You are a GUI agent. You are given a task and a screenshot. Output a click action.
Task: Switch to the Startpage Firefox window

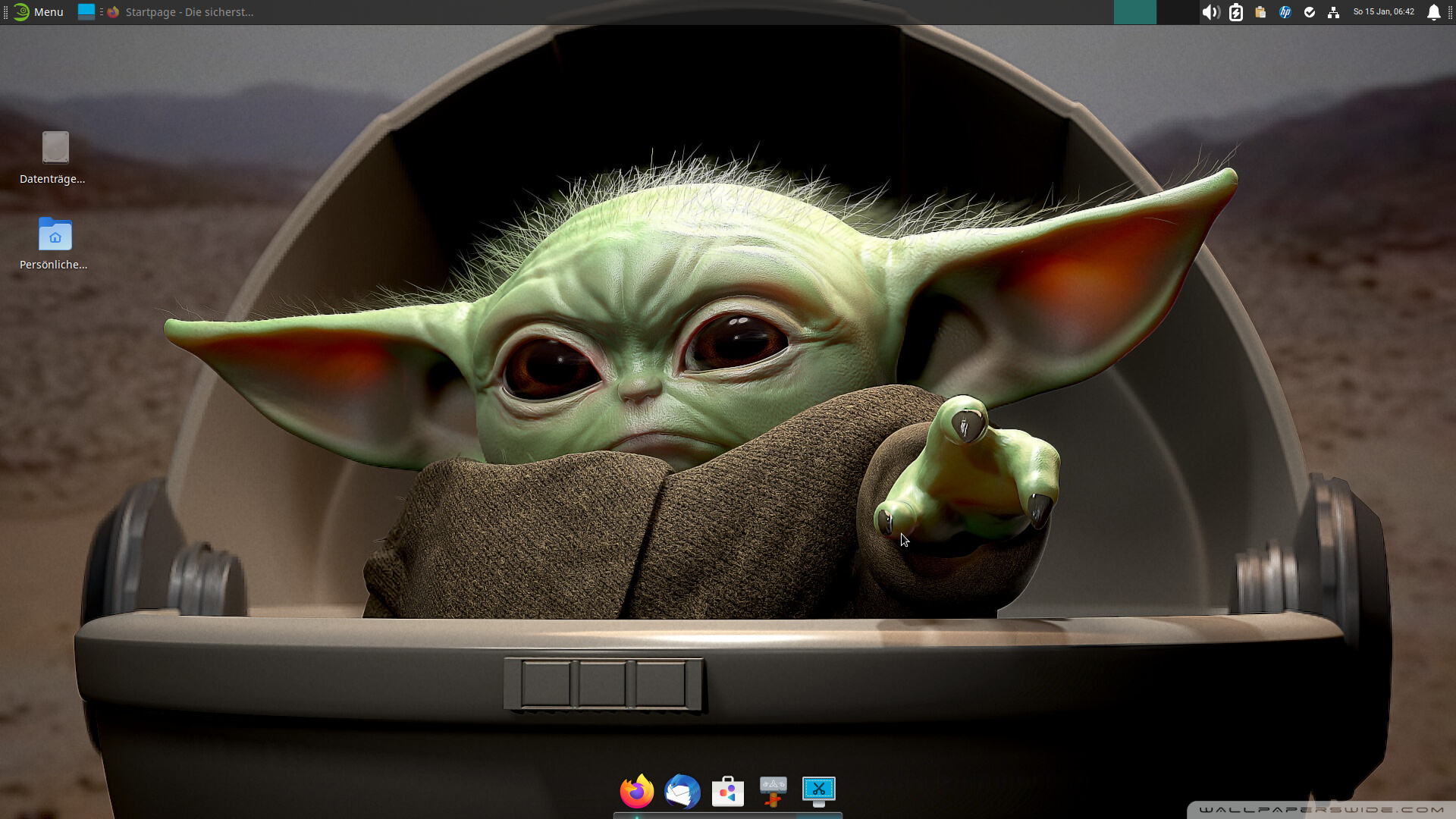pyautogui.click(x=182, y=12)
